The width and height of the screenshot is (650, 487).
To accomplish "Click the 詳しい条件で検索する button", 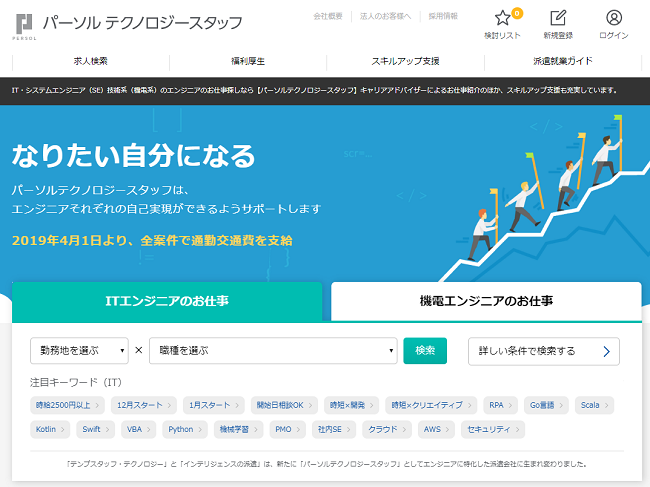I will [x=543, y=351].
